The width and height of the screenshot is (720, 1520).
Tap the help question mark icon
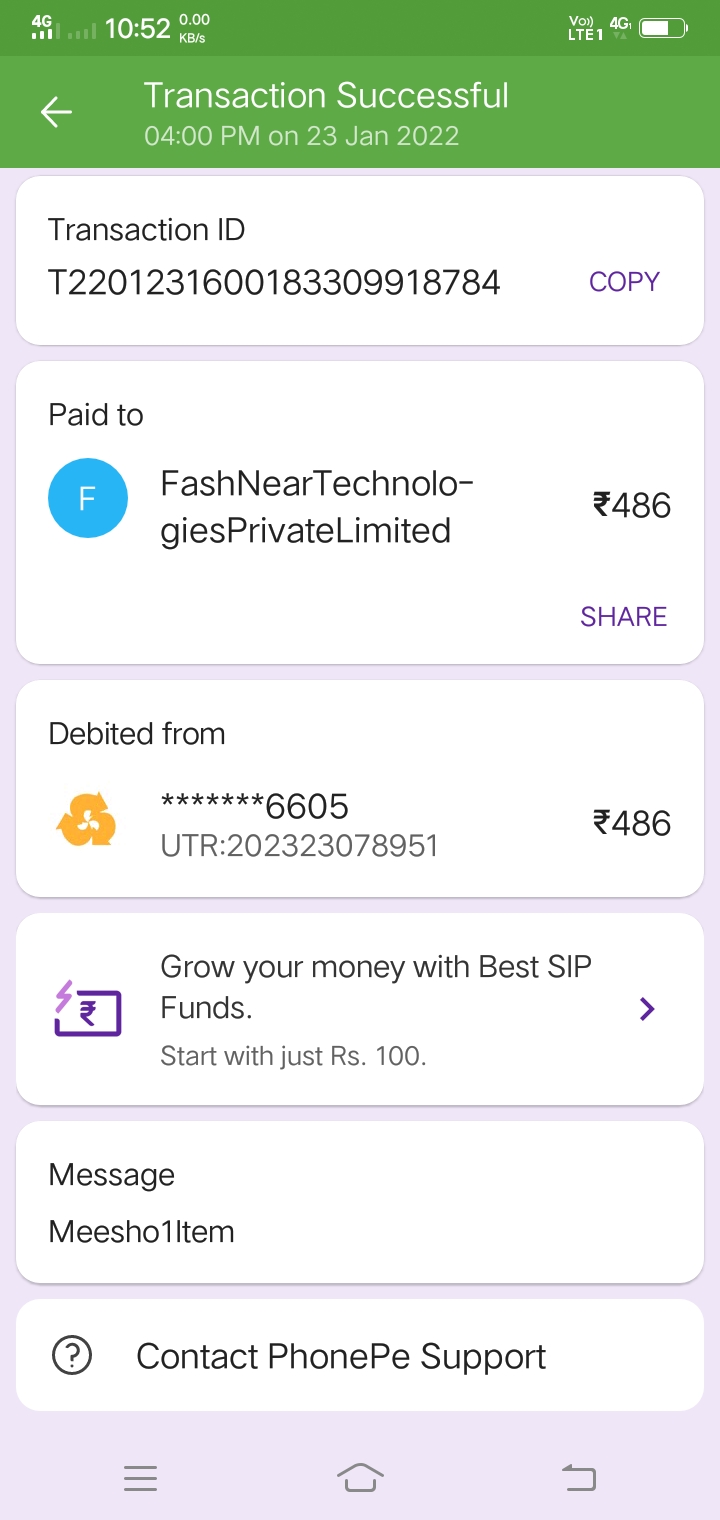(x=72, y=1356)
